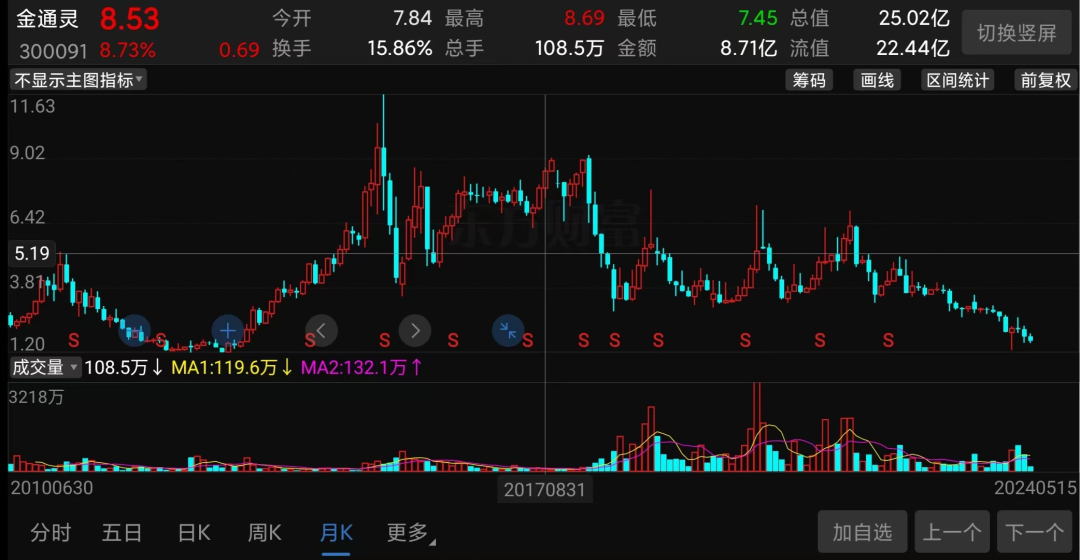
Task: Click the 加自选 add to watchlist button
Action: pyautogui.click(x=862, y=532)
